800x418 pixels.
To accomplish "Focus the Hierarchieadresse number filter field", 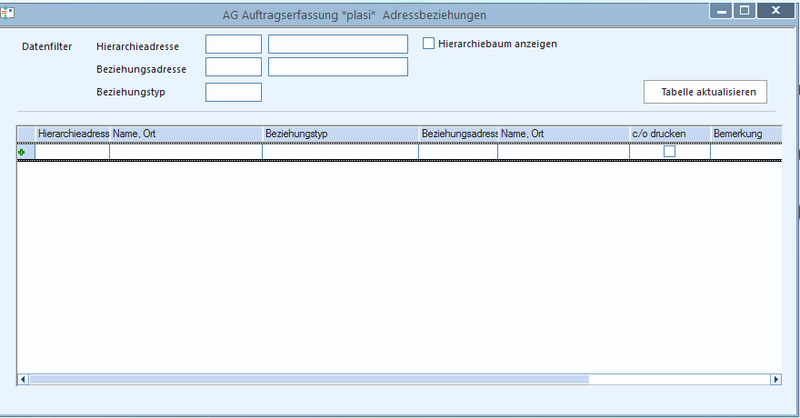I will 234,44.
